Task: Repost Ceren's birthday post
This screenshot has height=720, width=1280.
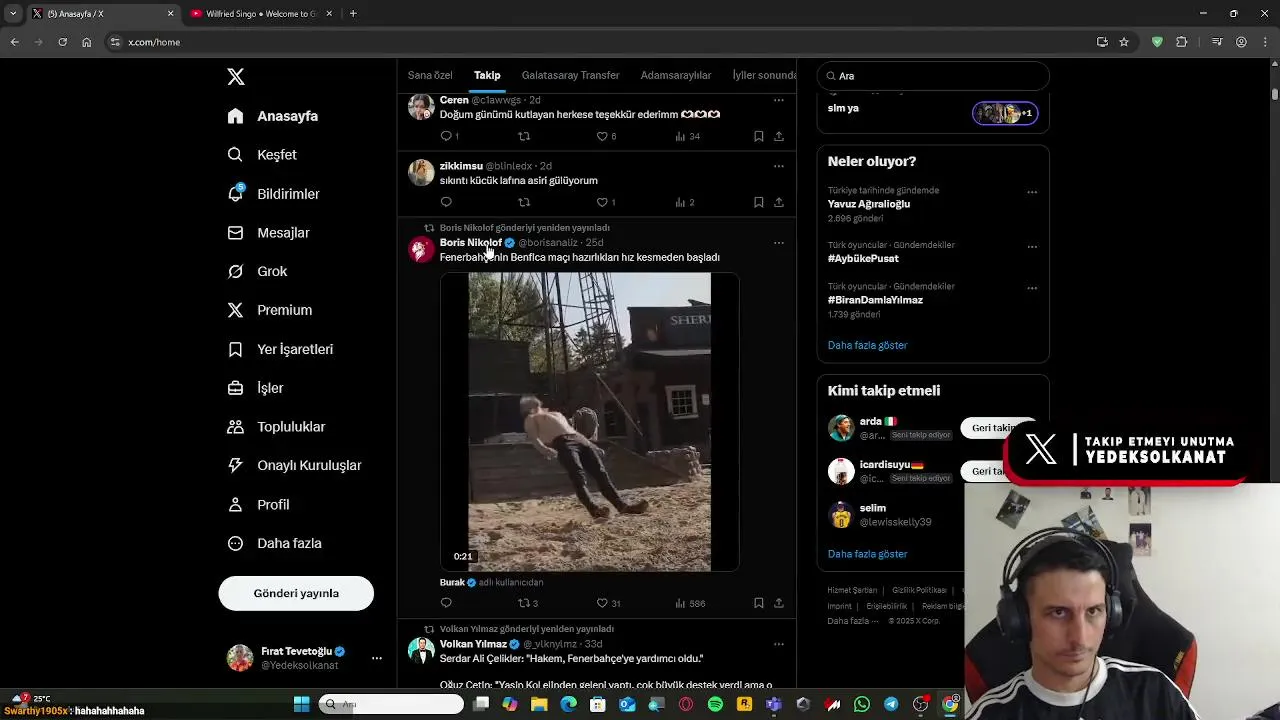Action: point(524,136)
